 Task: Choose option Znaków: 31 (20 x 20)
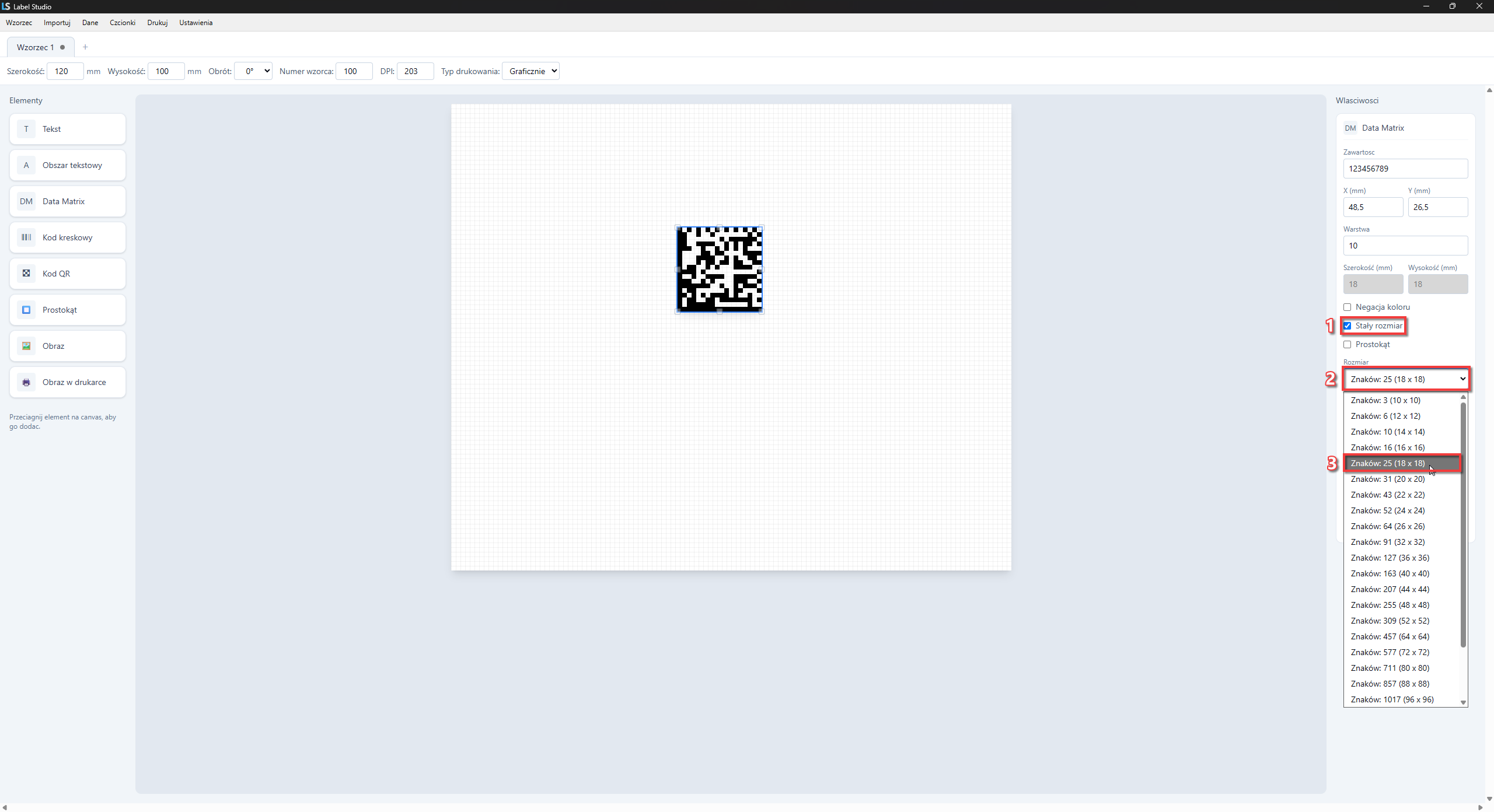[1402, 479]
